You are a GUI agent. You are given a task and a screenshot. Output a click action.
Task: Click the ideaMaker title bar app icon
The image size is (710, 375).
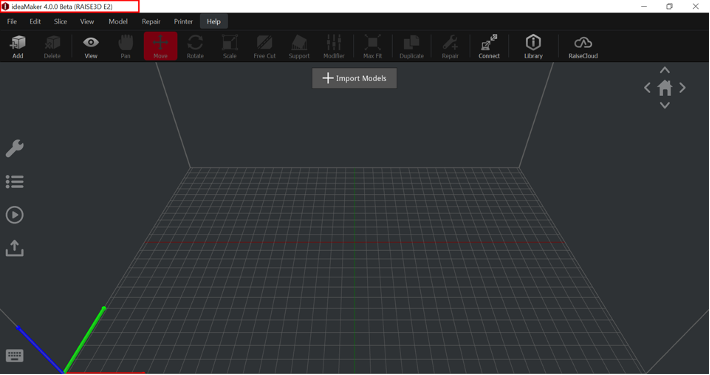[x=5, y=7]
